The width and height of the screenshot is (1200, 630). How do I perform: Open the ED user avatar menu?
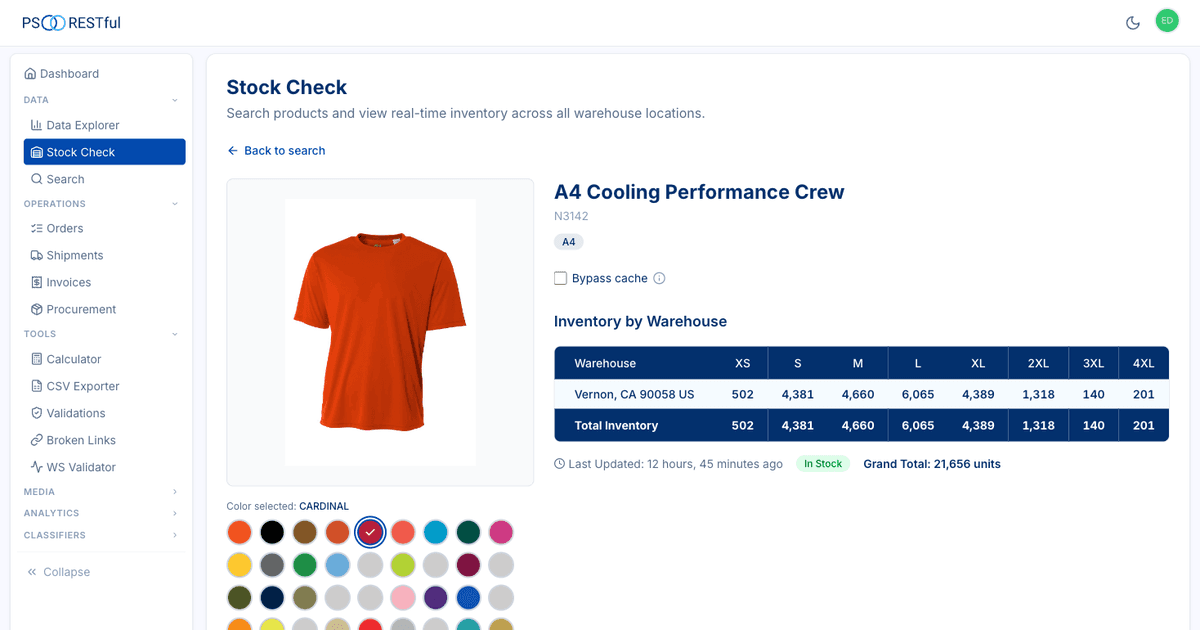point(1167,20)
